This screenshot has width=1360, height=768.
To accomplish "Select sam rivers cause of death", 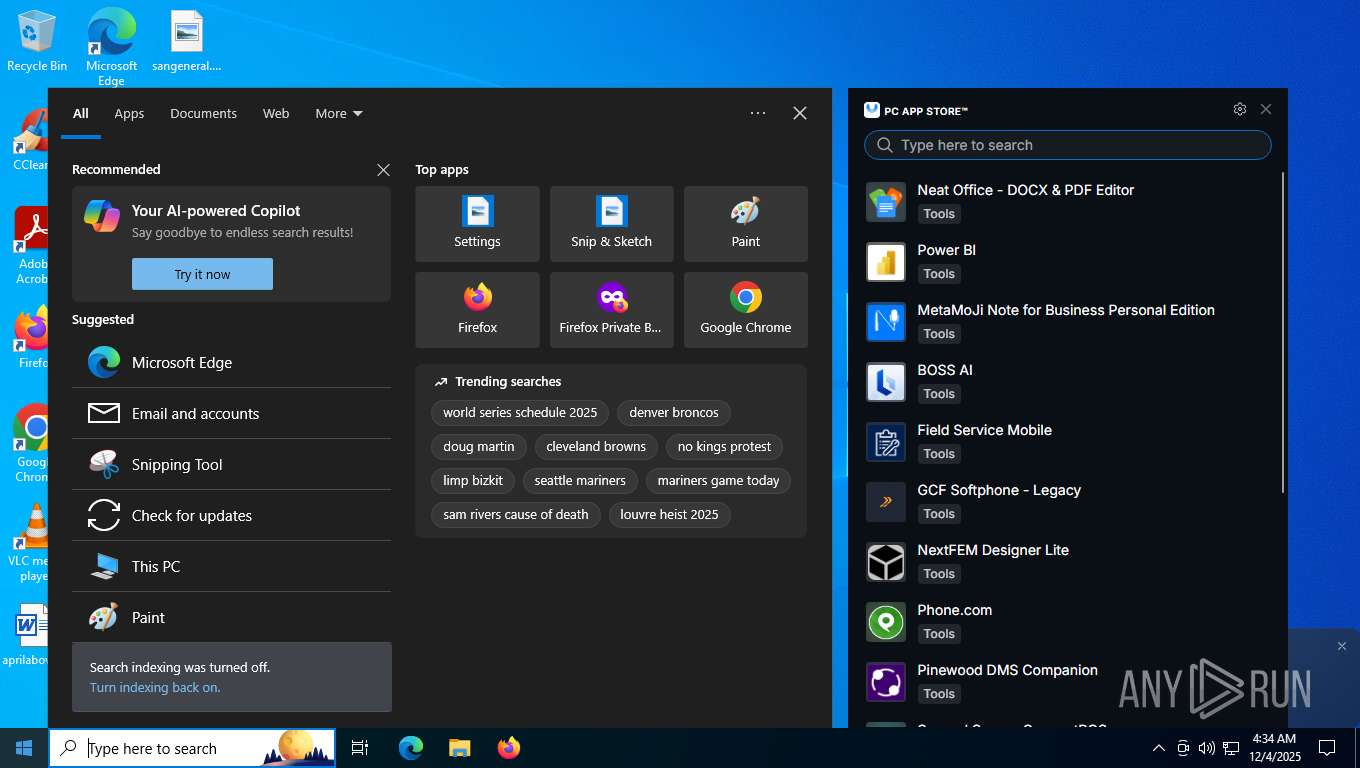I will pos(516,514).
